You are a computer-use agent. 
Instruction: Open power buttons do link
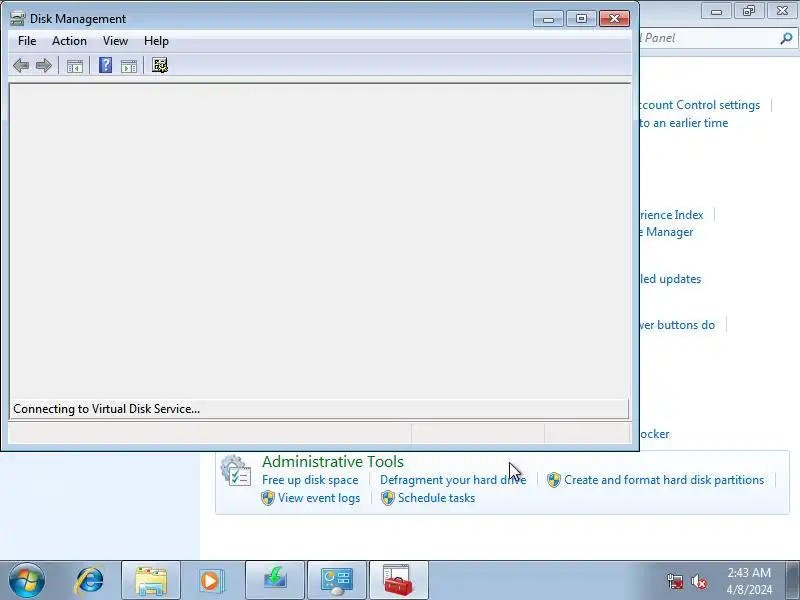(x=677, y=325)
